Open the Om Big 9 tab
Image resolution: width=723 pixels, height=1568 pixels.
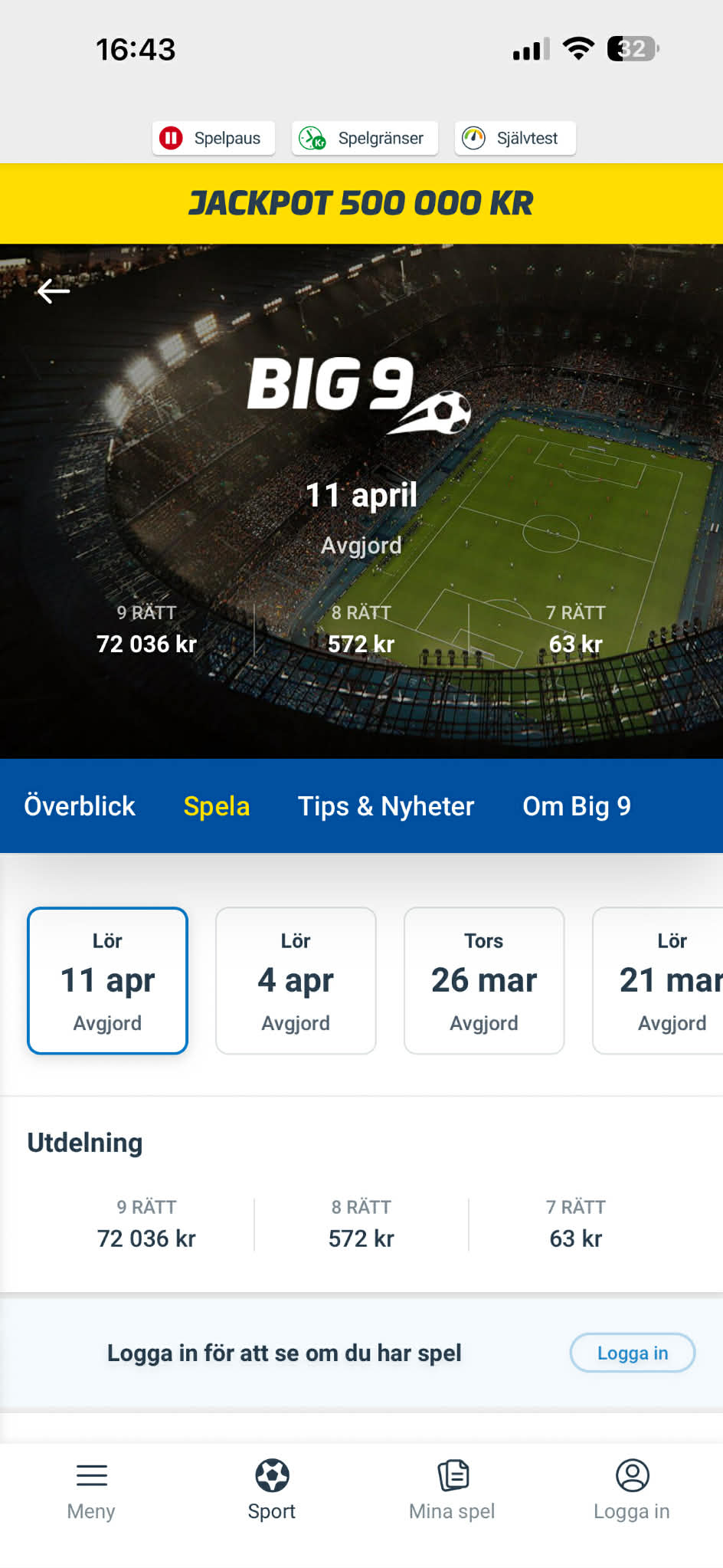click(x=577, y=806)
